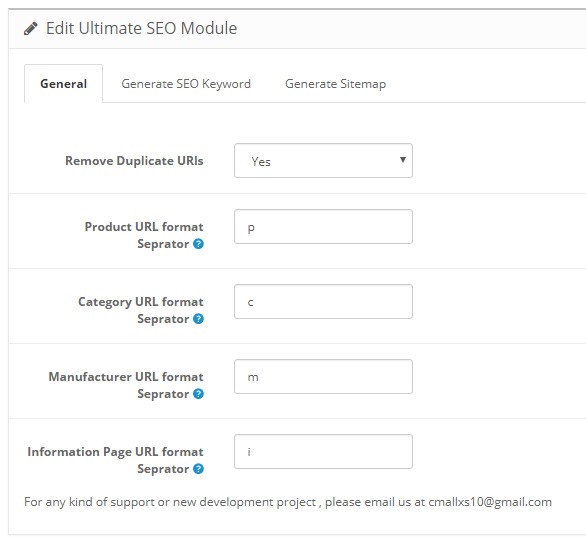Click help icon for Product URL format Seprator
The width and height of the screenshot is (586, 553).
pos(198,244)
